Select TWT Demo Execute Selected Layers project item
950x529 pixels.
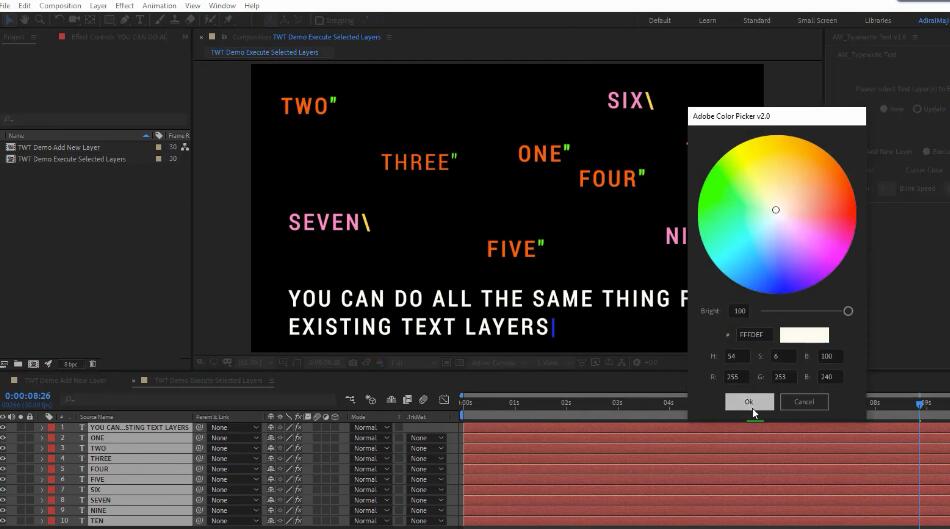pyautogui.click(x=71, y=159)
